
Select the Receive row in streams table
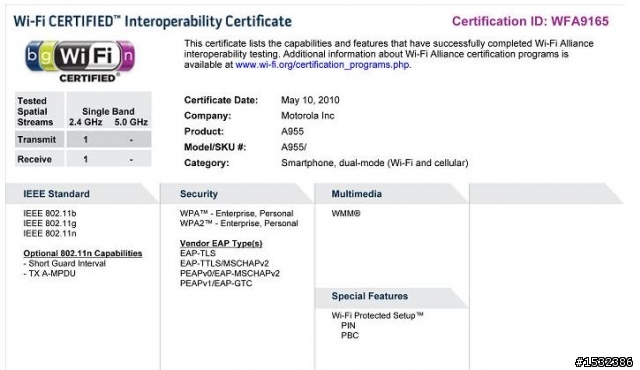(83, 159)
